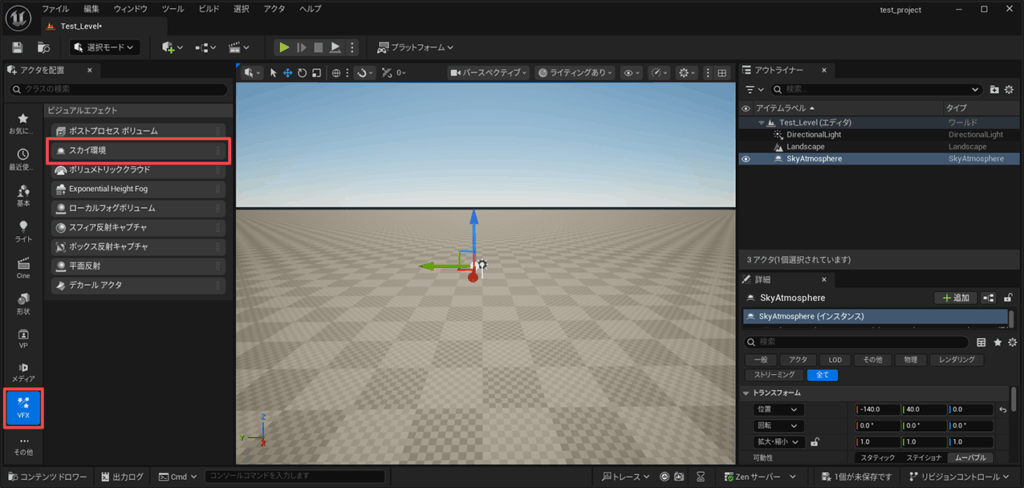Open the ビルド menu
Image resolution: width=1024 pixels, height=488 pixels.
209,9
